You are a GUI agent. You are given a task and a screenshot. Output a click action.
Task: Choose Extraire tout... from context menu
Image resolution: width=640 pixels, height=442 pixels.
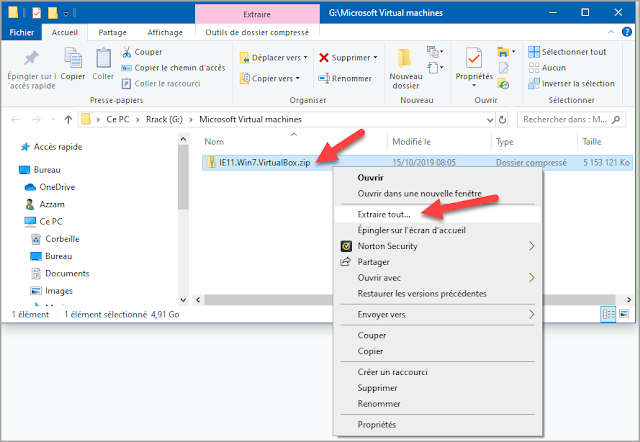click(438, 214)
